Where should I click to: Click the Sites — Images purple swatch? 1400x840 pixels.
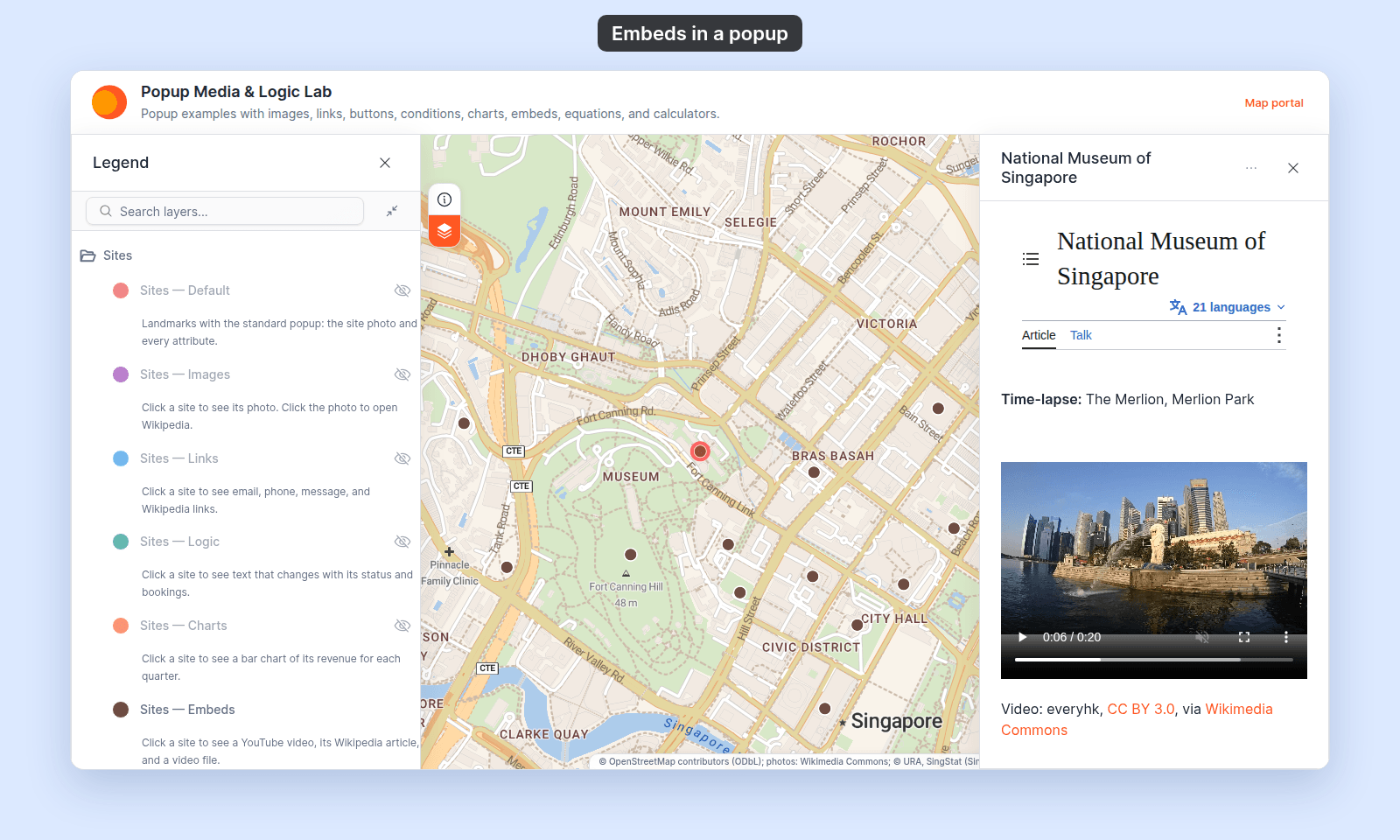tap(121, 374)
